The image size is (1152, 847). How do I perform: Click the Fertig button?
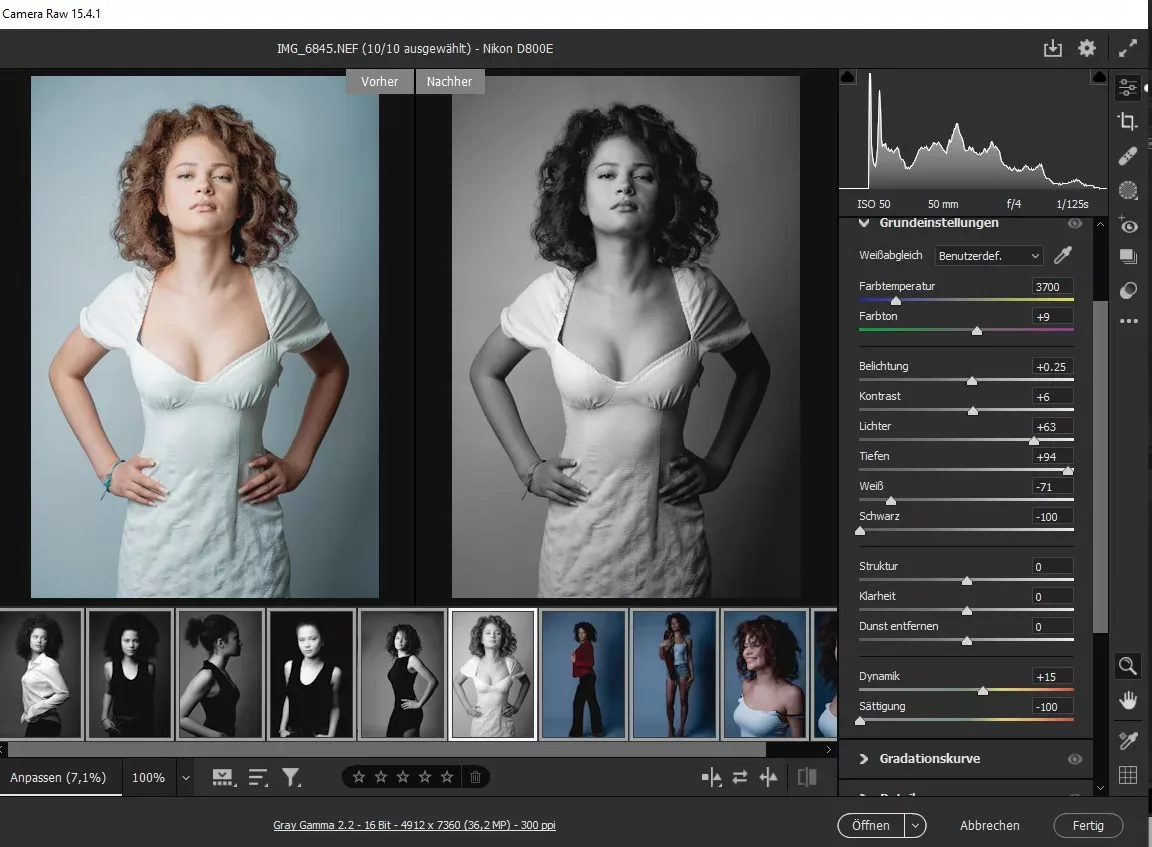coord(1088,826)
